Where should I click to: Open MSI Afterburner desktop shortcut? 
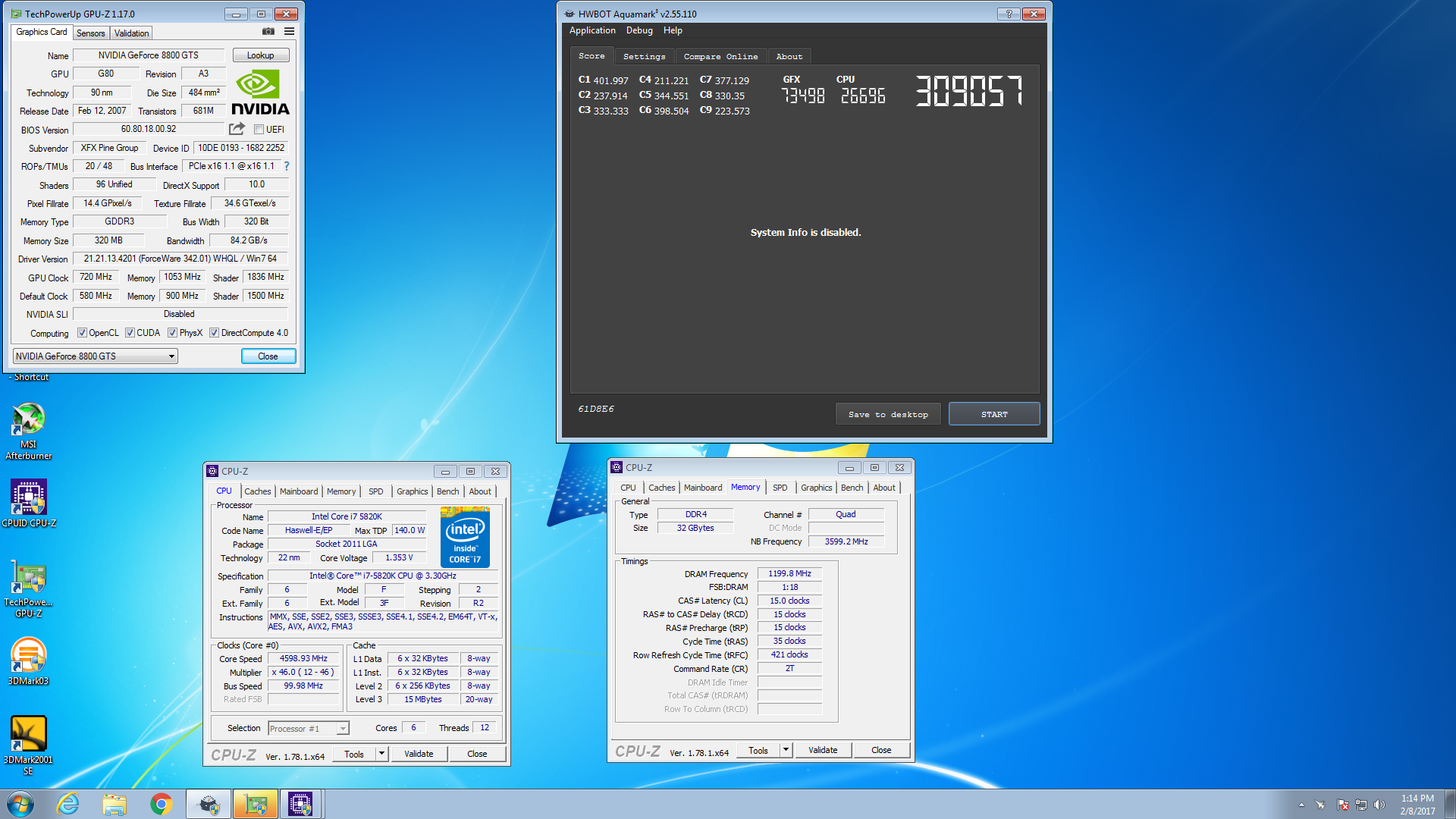[x=28, y=431]
